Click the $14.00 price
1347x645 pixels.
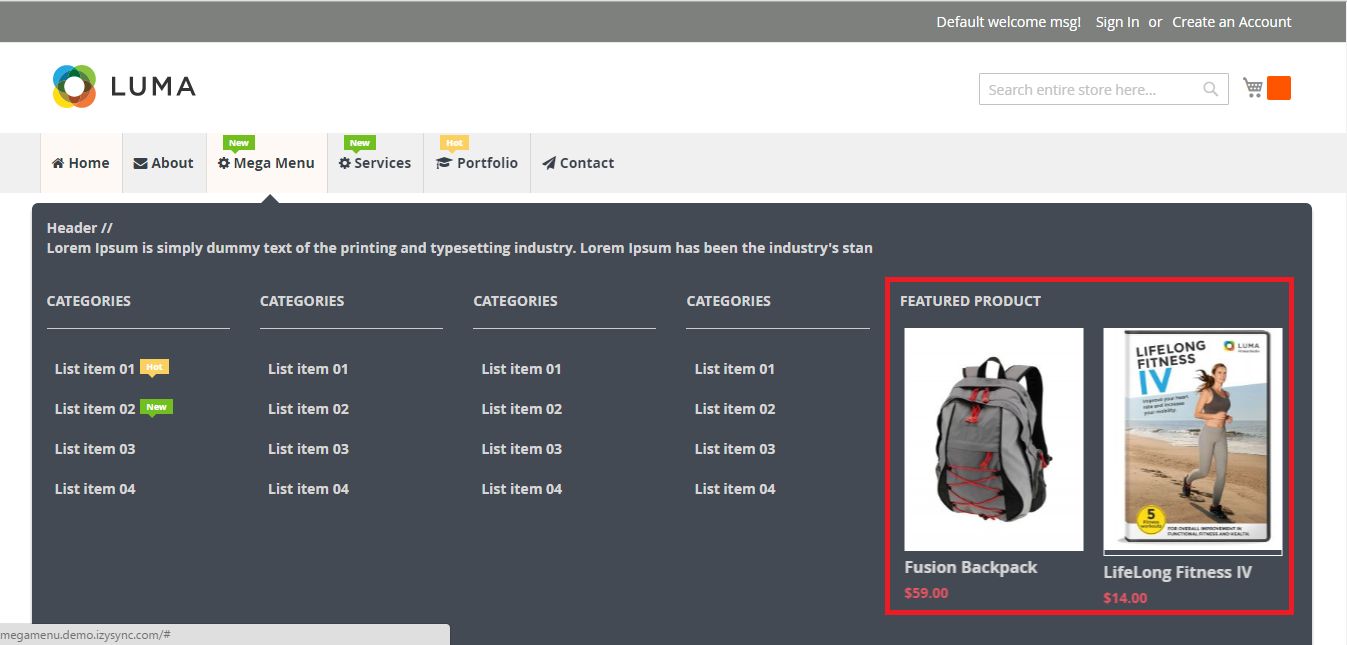point(1125,598)
